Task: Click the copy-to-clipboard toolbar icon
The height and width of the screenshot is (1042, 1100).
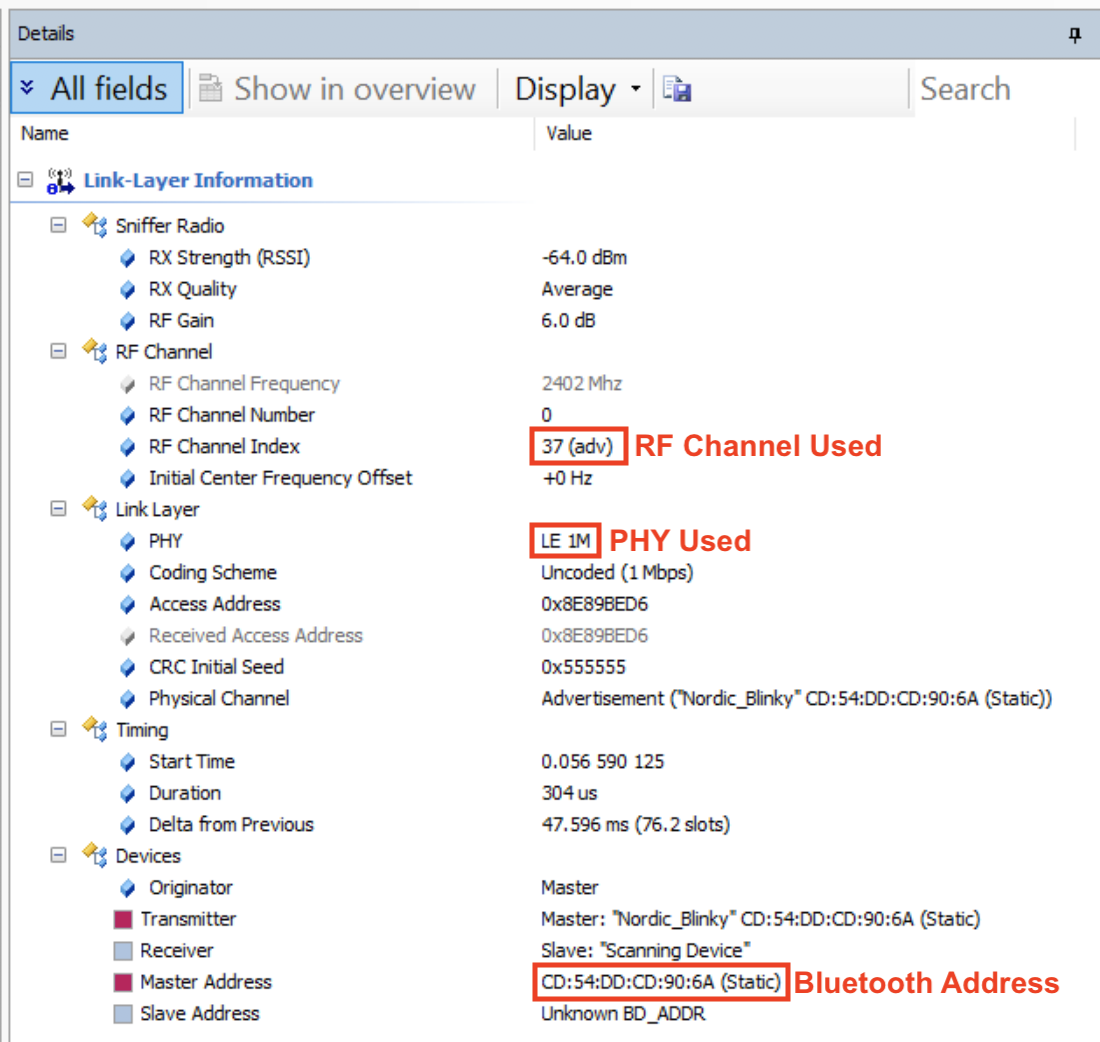Action: pos(677,89)
